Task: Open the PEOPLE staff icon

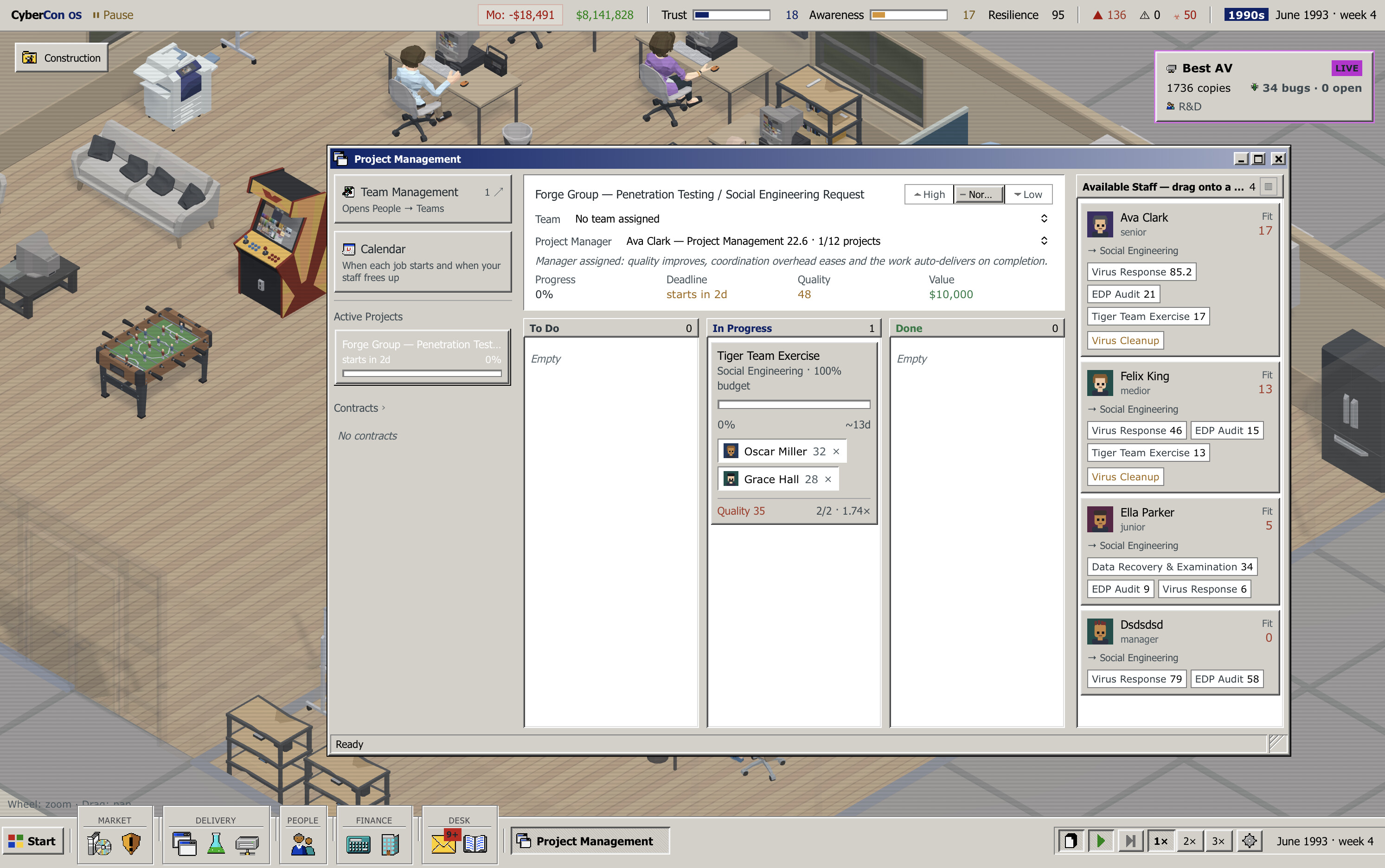Action: tap(302, 843)
